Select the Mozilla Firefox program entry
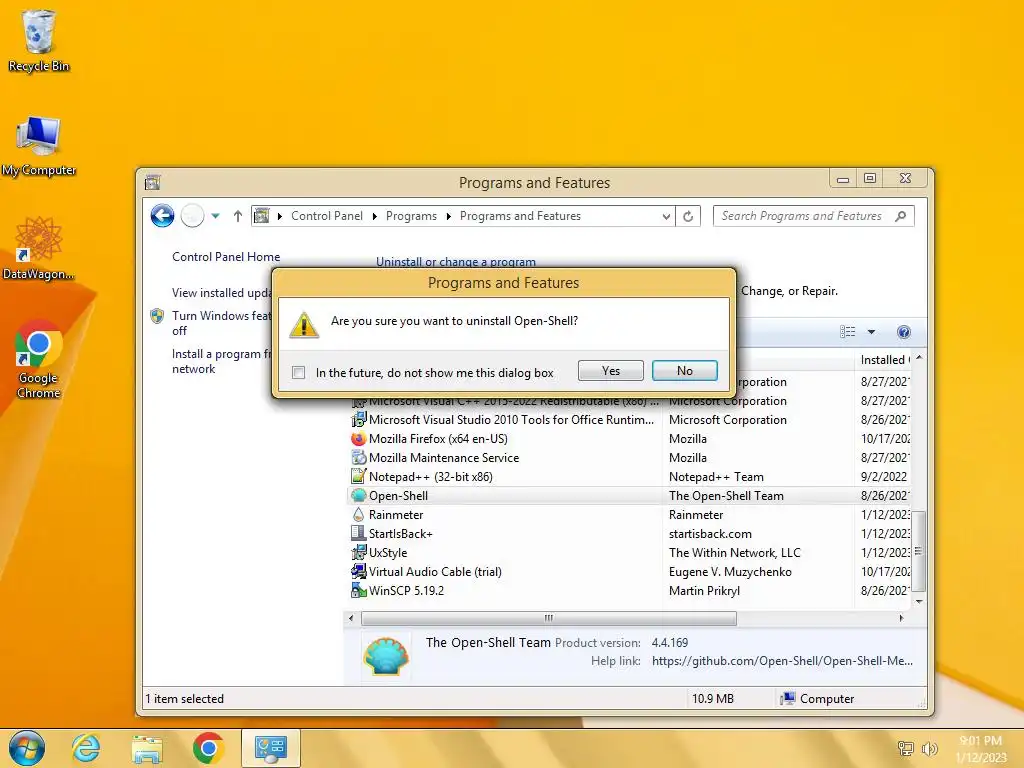Viewport: 1024px width, 768px height. 630,438
